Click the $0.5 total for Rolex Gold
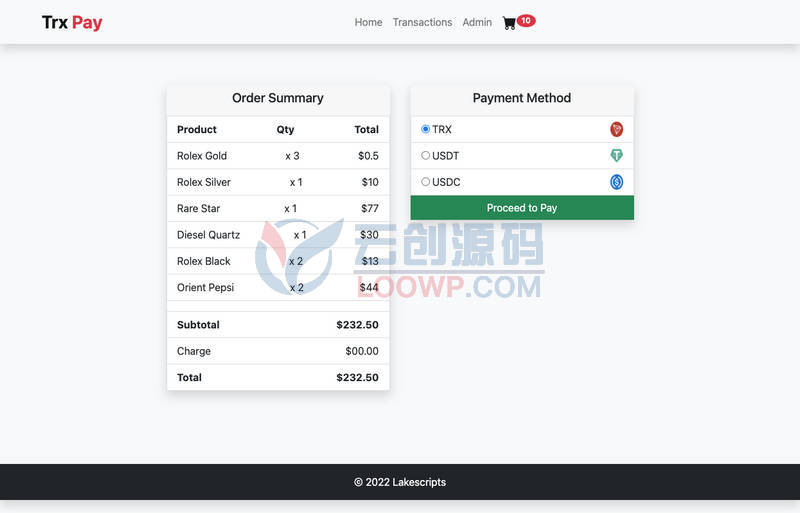 [368, 156]
